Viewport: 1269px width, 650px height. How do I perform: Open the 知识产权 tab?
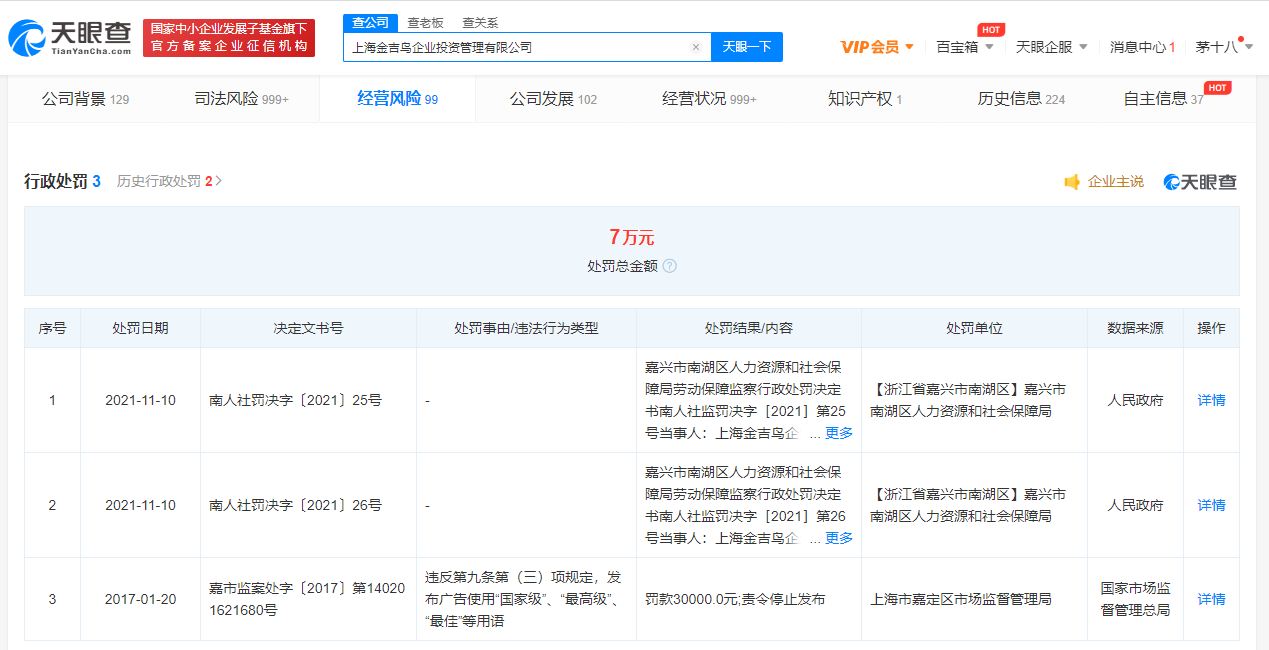[x=865, y=99]
